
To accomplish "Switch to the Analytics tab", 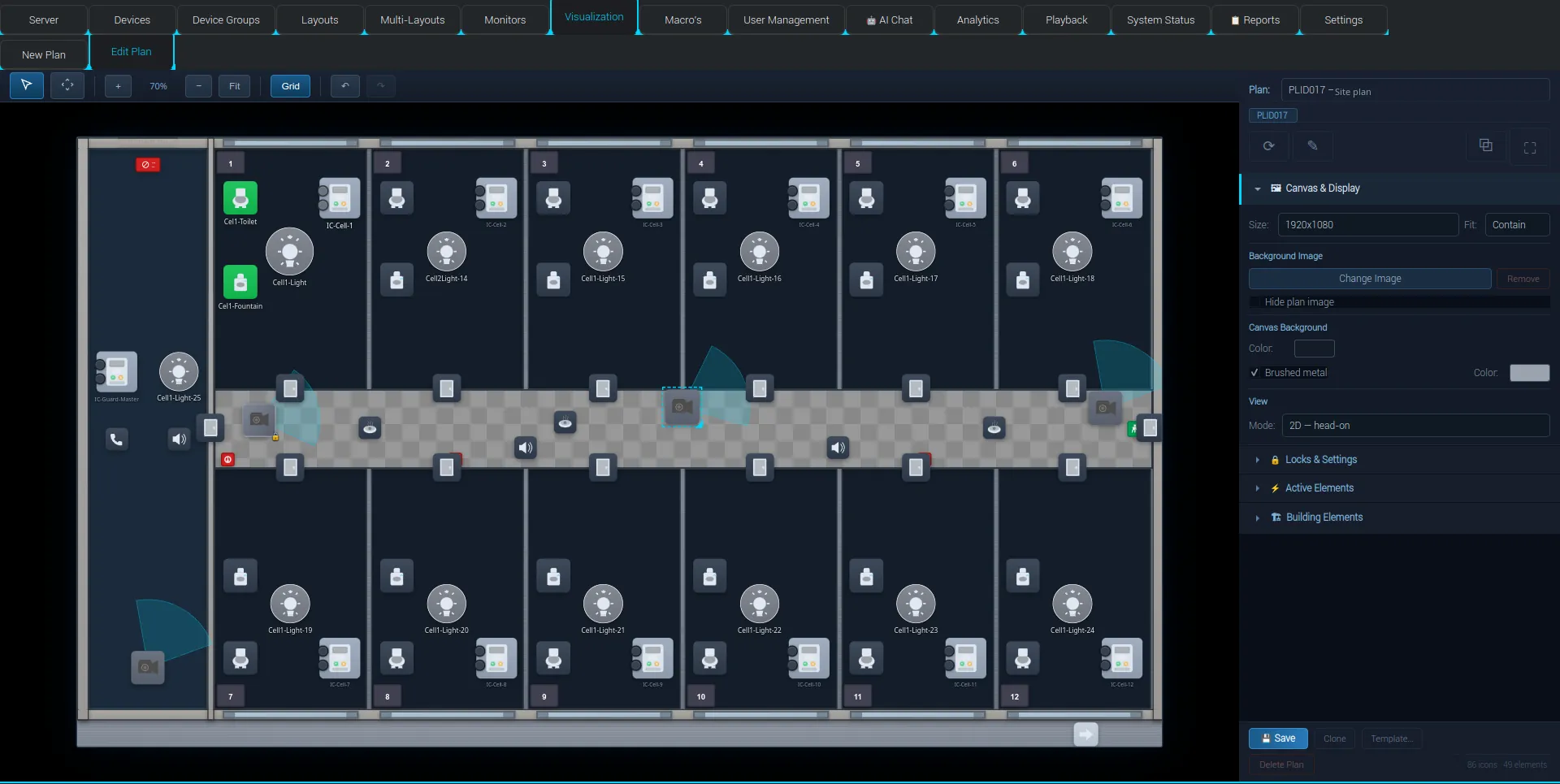I will pyautogui.click(x=977, y=19).
